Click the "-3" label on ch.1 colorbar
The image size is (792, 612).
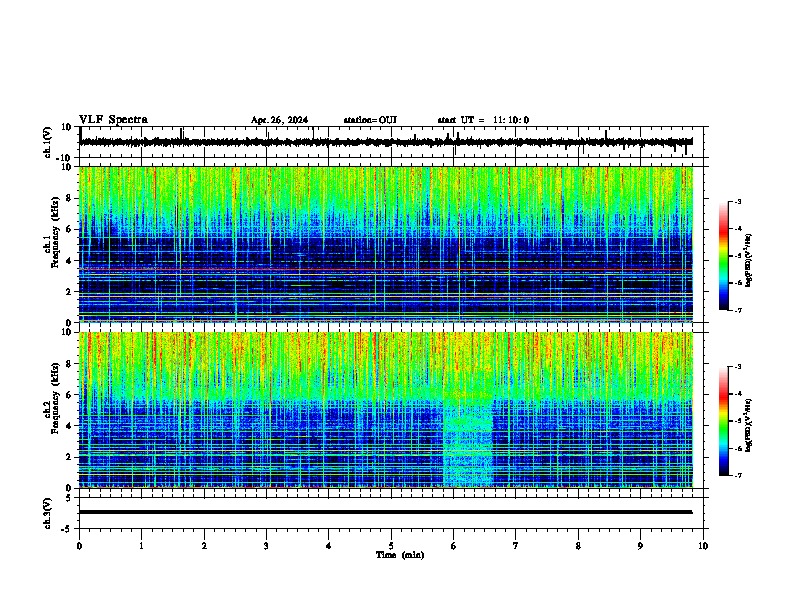737,202
